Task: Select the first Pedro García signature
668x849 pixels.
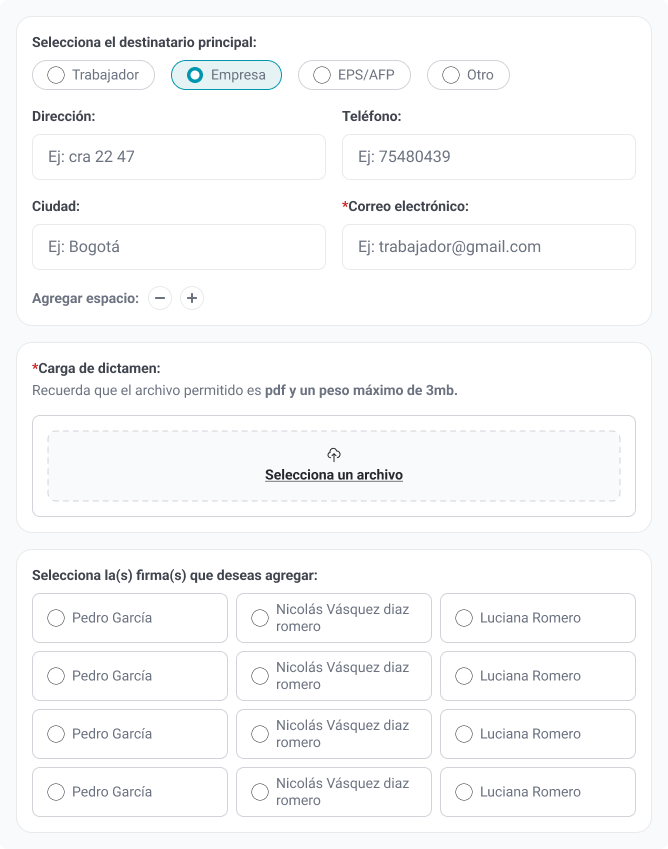Action: (x=130, y=618)
